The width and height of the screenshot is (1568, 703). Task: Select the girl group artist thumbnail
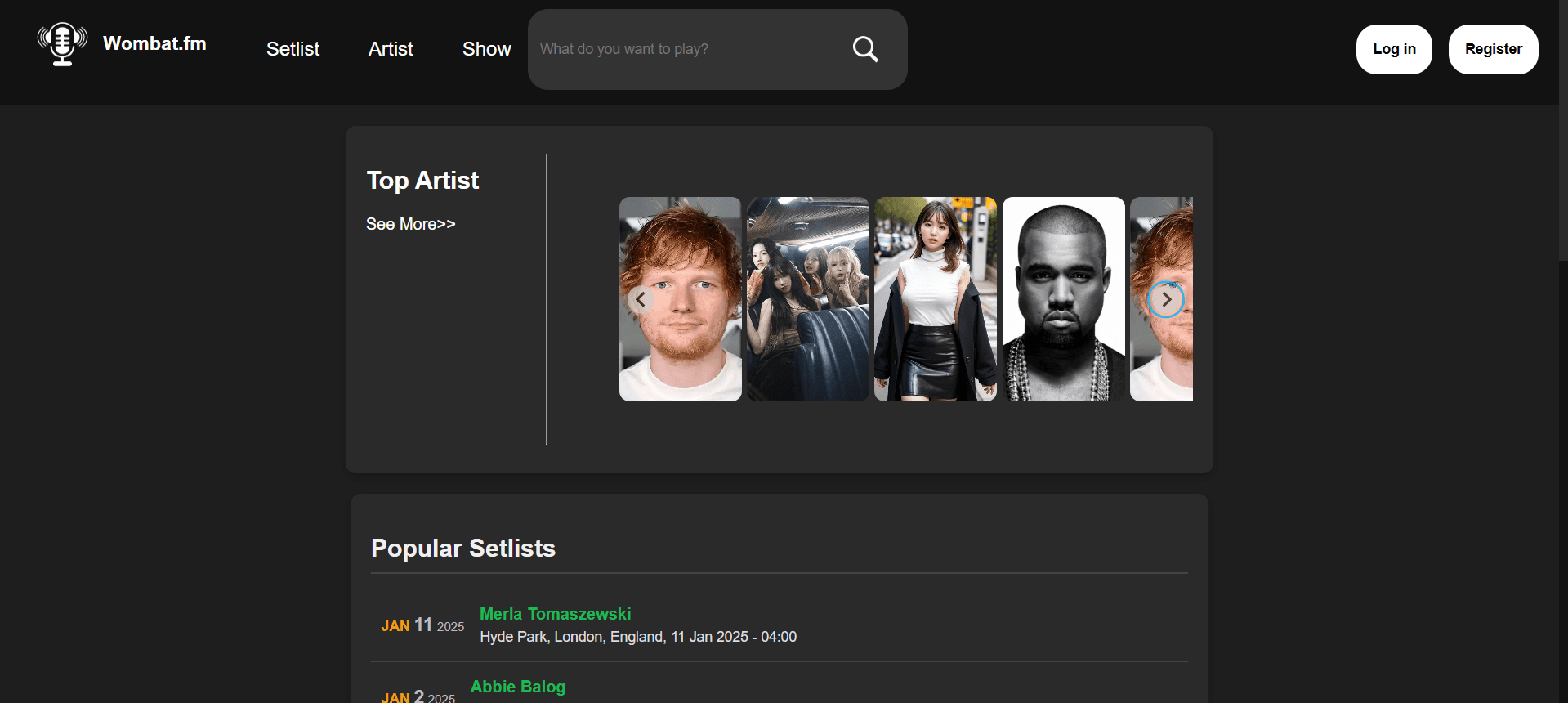pos(807,299)
